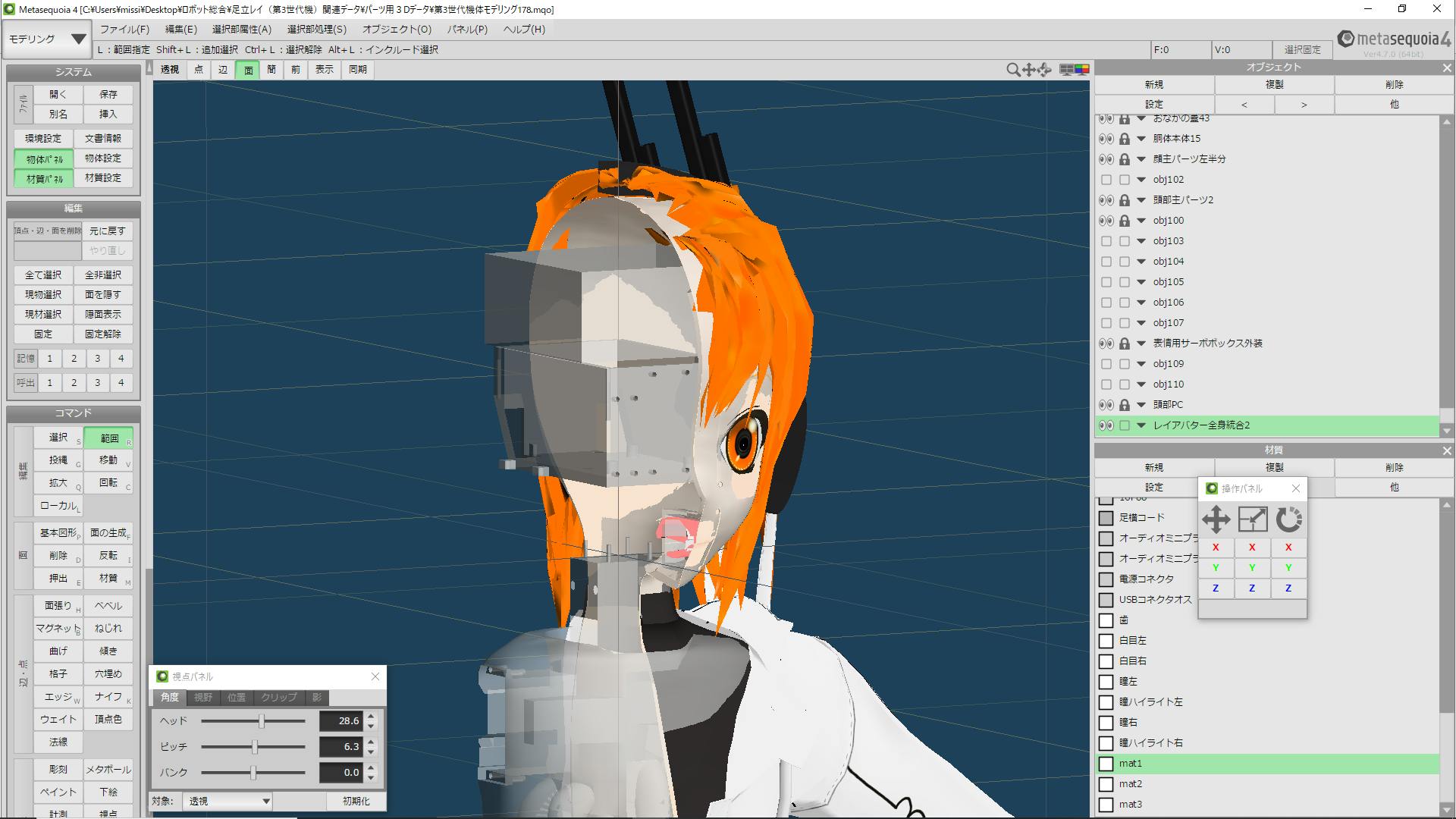Enable visibility checkbox for obj102
Viewport: 1456px width, 819px height.
(x=1106, y=180)
